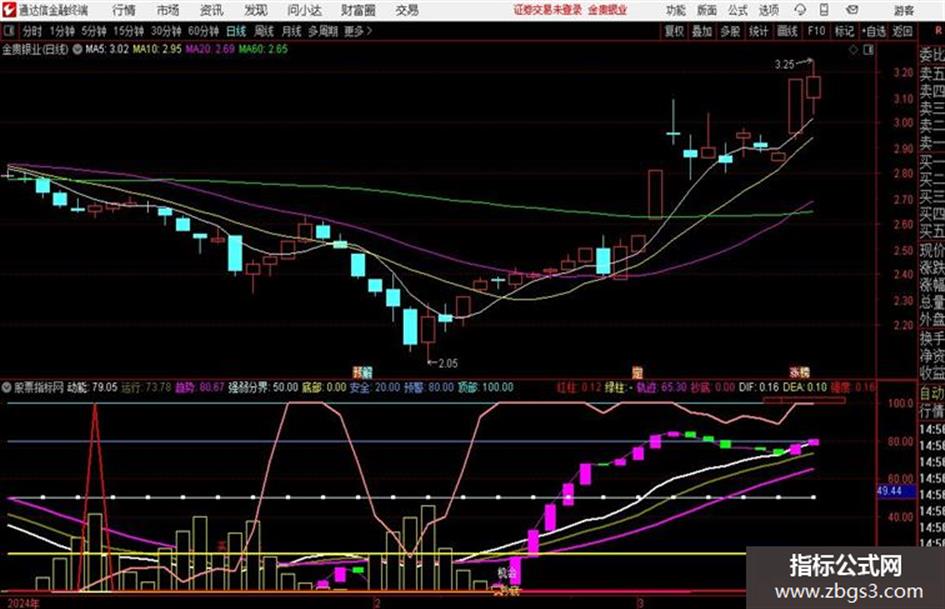Switch to 60分钟 period
The height and width of the screenshot is (609, 945).
click(x=203, y=31)
